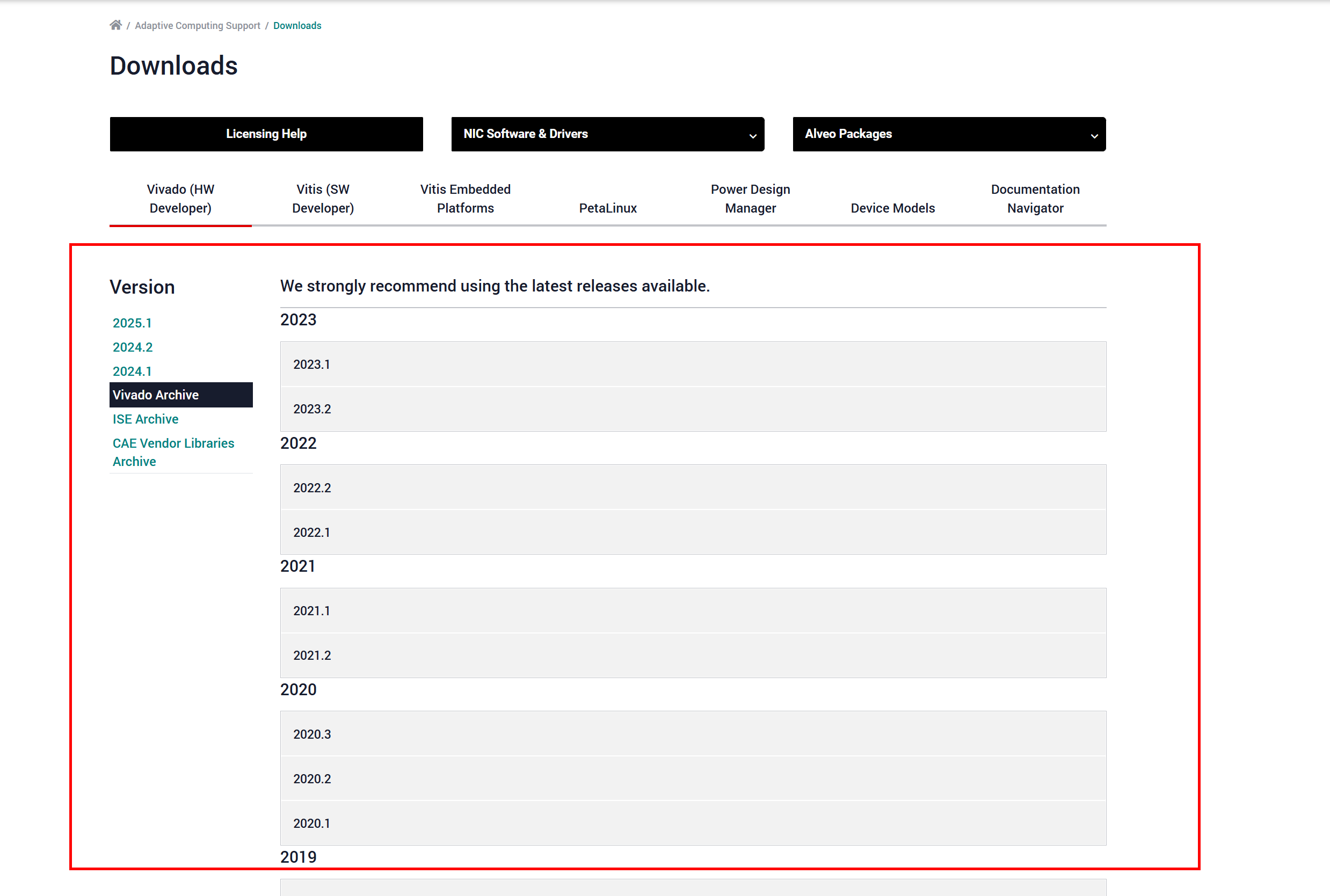Click the Downloads breadcrumb link

pyautogui.click(x=297, y=26)
